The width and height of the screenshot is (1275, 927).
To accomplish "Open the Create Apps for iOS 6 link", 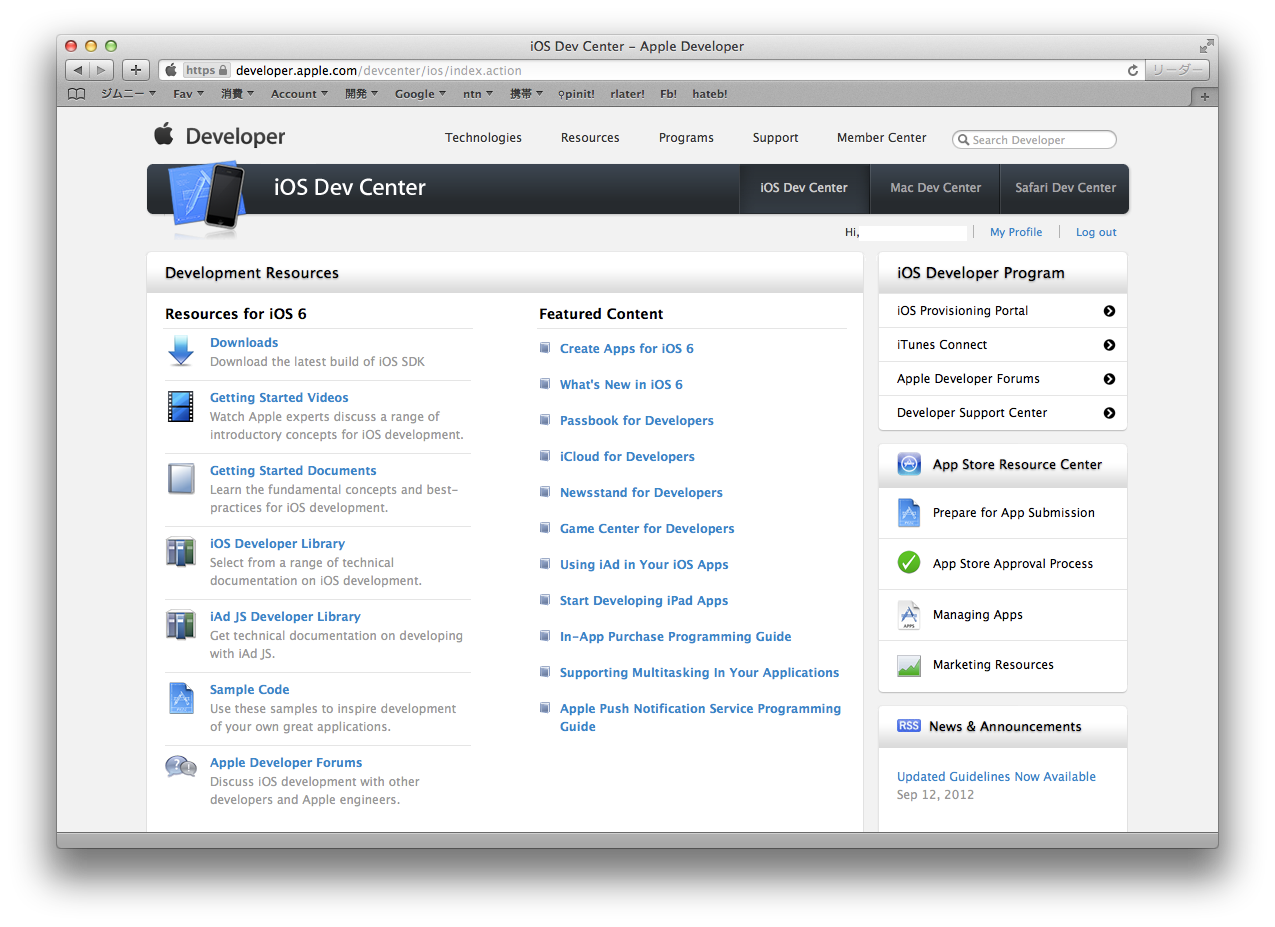I will 626,349.
